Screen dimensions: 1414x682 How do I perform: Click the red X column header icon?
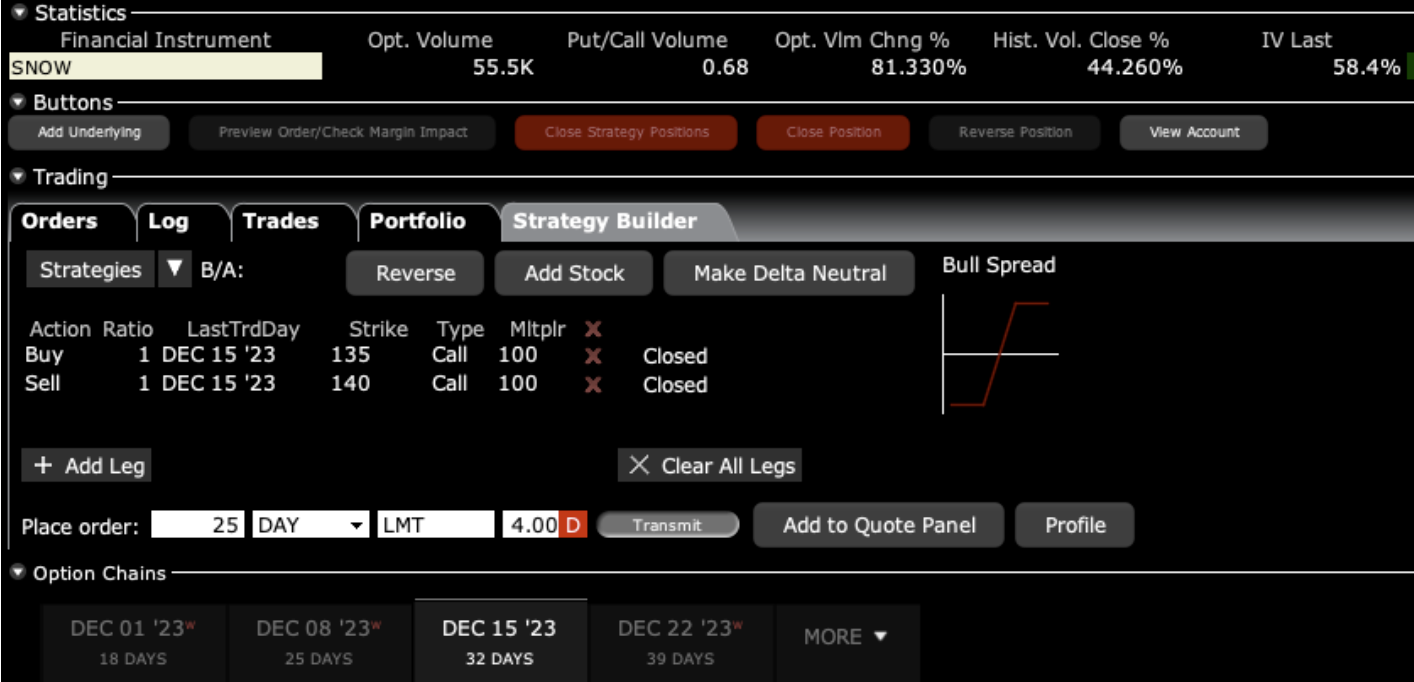(x=593, y=329)
